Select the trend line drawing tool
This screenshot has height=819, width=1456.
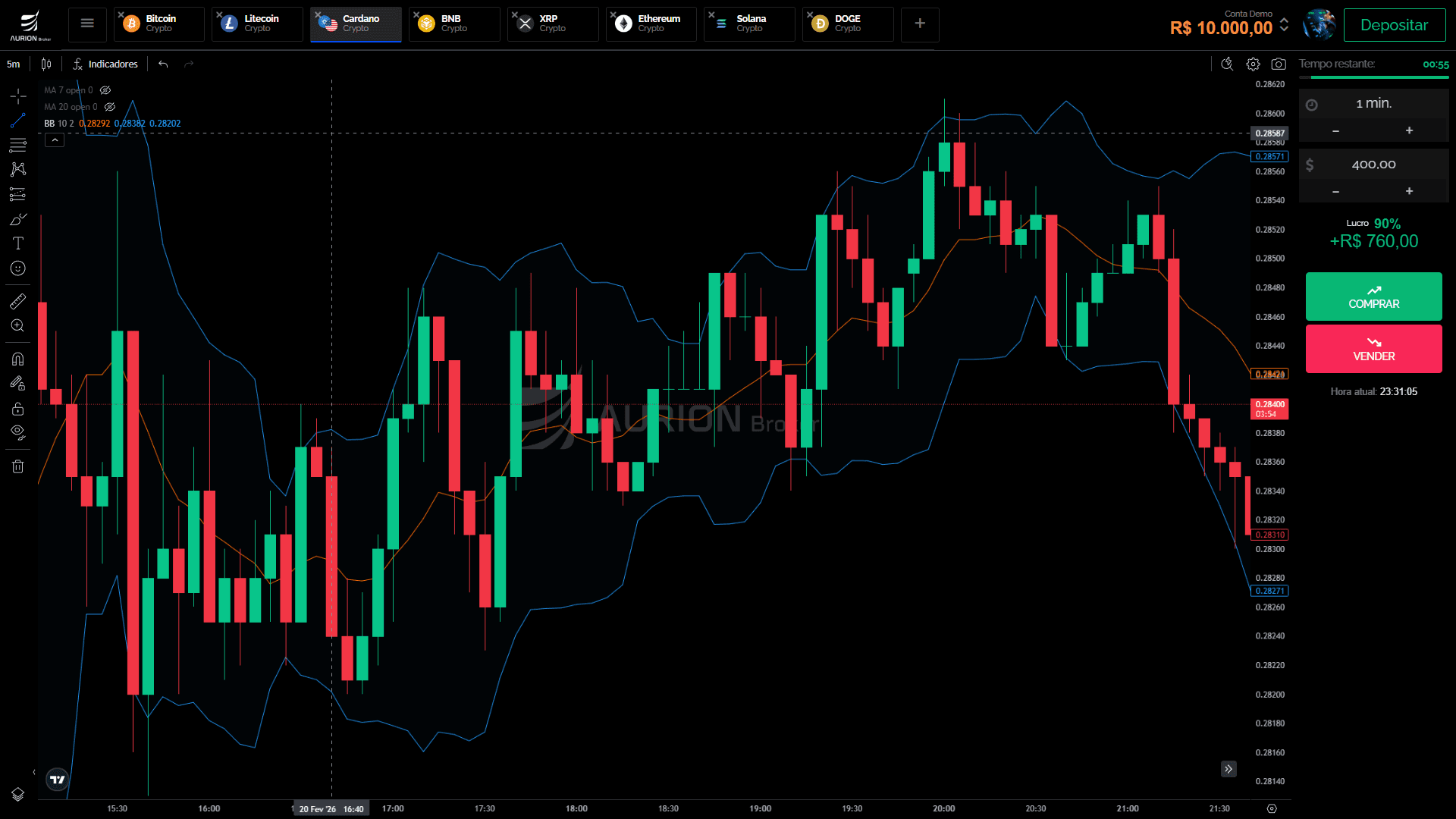(x=17, y=121)
